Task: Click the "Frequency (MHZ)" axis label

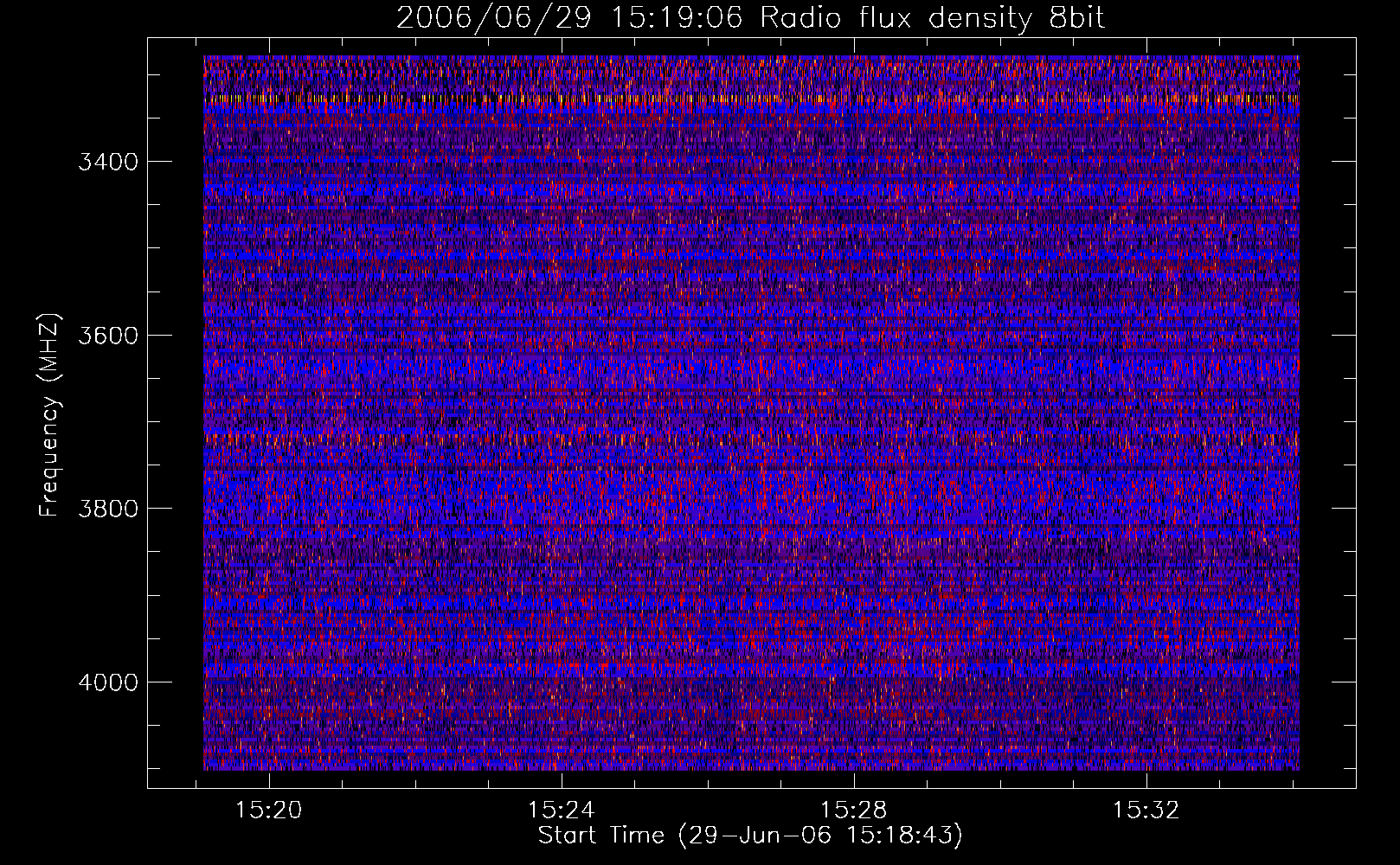Action: (x=50, y=415)
